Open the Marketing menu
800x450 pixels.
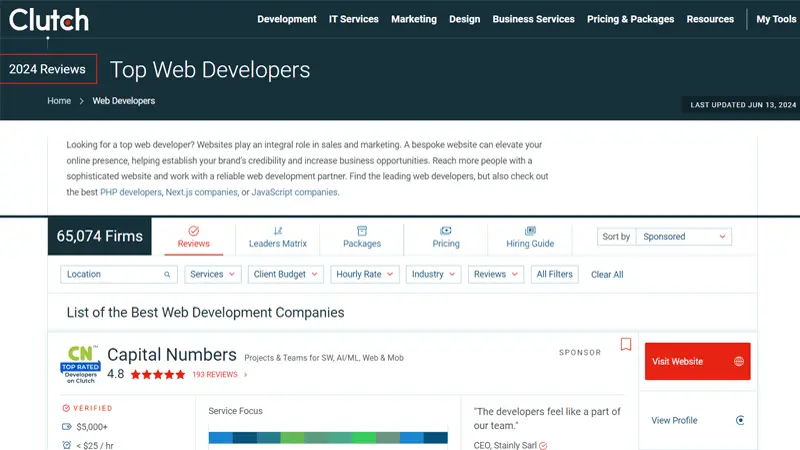pyautogui.click(x=414, y=19)
